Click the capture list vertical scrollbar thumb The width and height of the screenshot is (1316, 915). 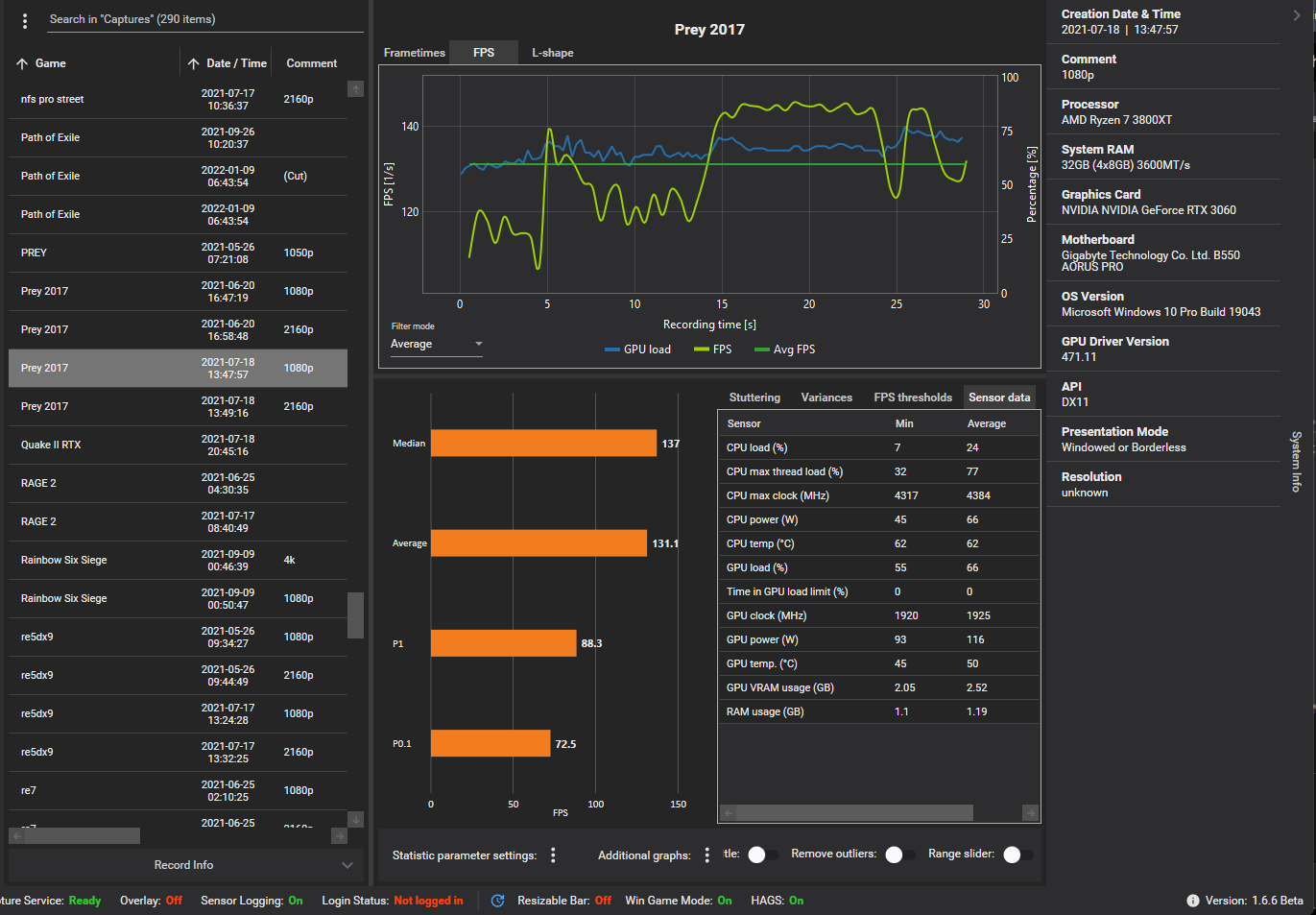click(x=355, y=614)
